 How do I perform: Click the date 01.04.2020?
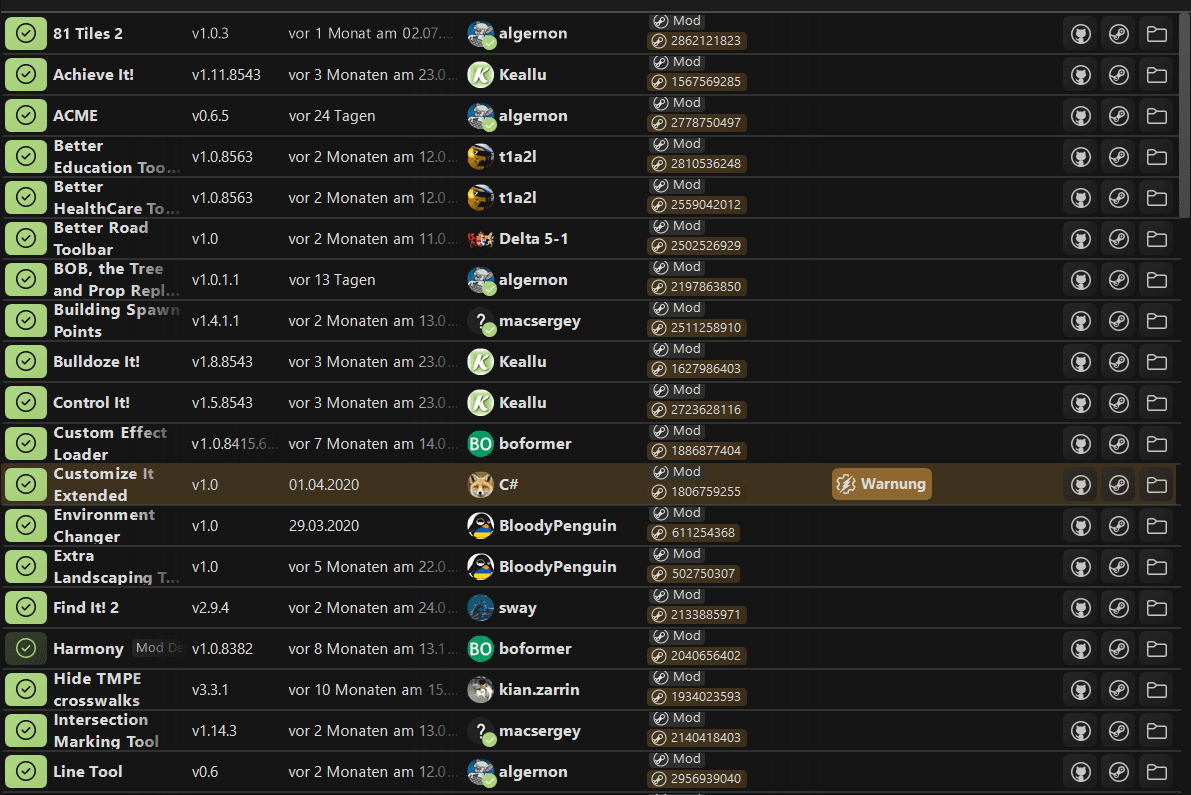click(324, 484)
